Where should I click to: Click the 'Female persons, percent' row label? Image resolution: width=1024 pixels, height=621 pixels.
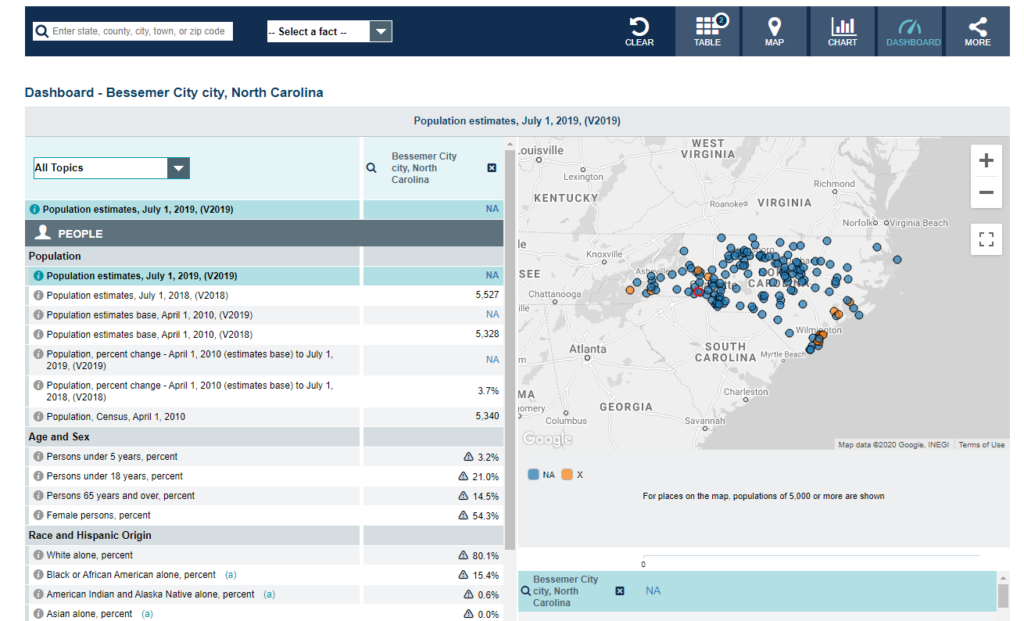pos(98,515)
